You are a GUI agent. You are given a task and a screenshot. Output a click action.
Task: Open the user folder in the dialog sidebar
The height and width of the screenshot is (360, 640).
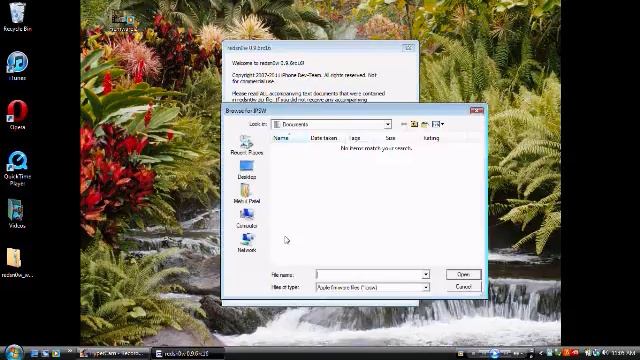coord(247,194)
